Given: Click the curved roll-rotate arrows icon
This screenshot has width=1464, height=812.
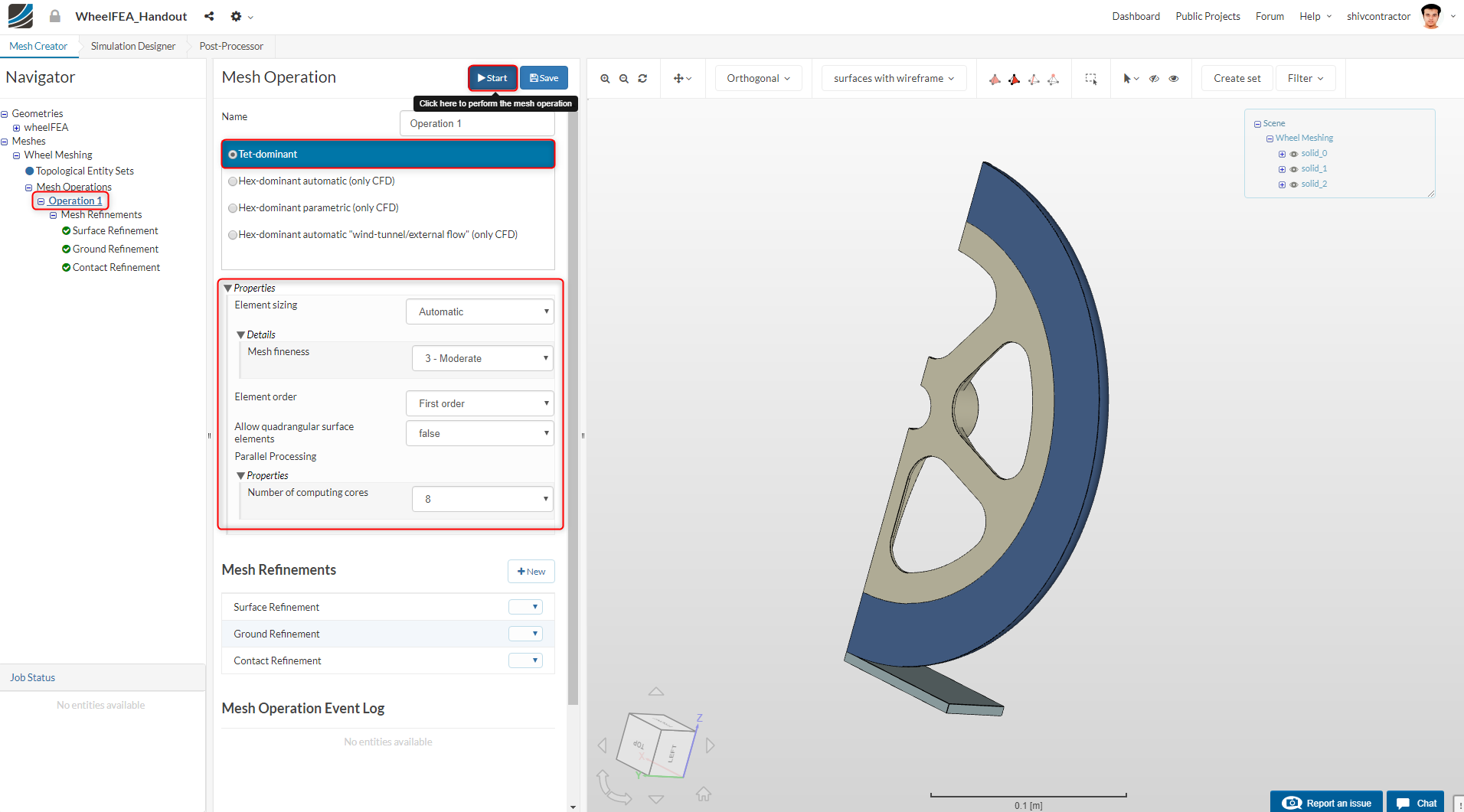Looking at the screenshot, I should point(613,788).
